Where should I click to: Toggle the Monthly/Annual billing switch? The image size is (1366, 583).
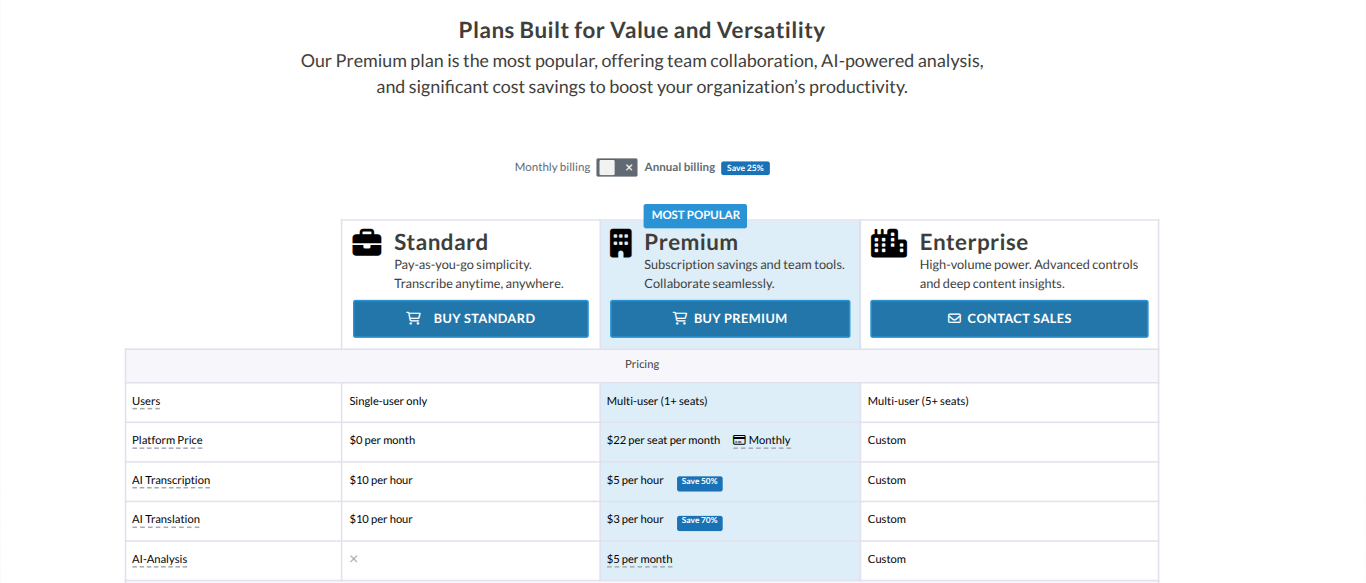617,168
